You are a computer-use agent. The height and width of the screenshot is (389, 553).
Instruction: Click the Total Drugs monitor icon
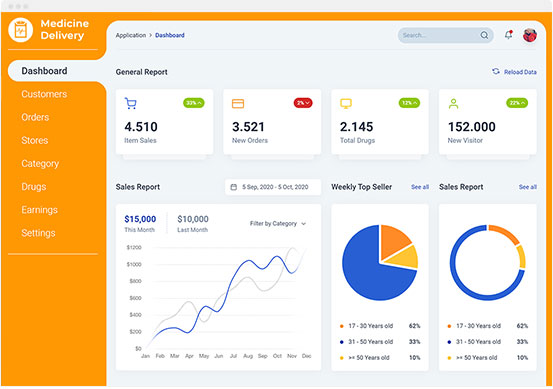[346, 104]
